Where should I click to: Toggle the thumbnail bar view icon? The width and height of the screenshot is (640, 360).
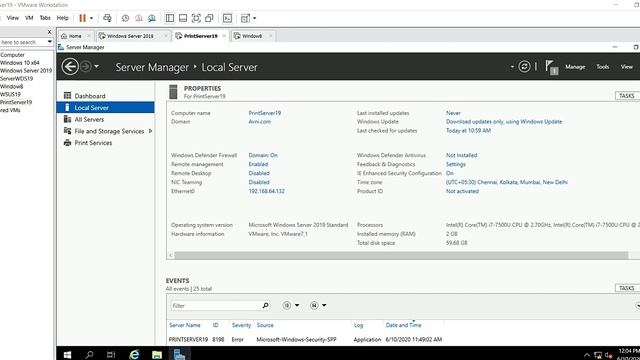click(183, 18)
